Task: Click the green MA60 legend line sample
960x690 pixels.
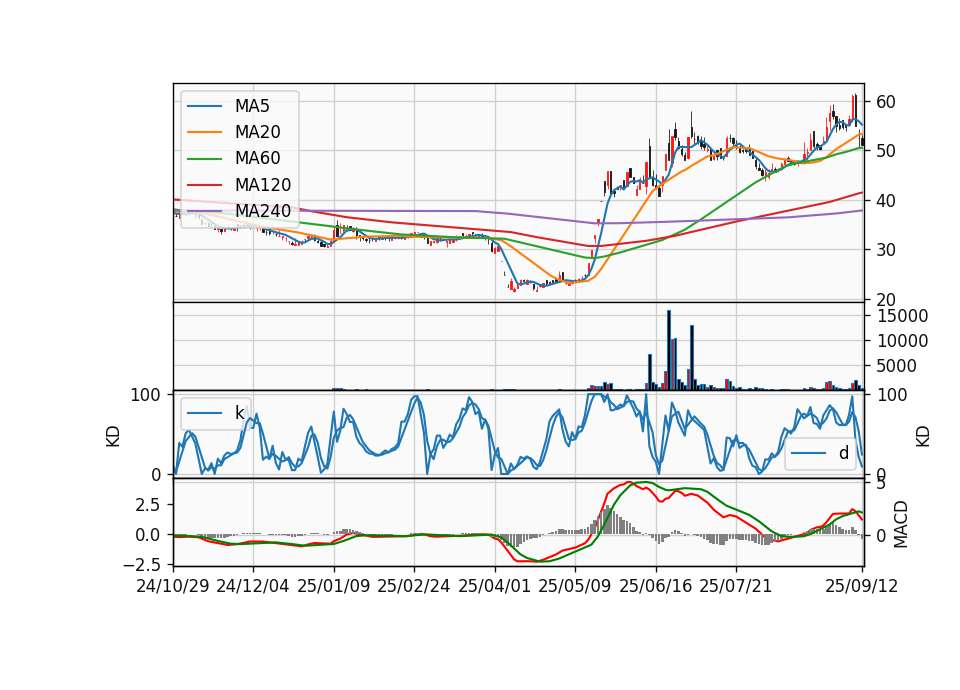Action: 204,158
